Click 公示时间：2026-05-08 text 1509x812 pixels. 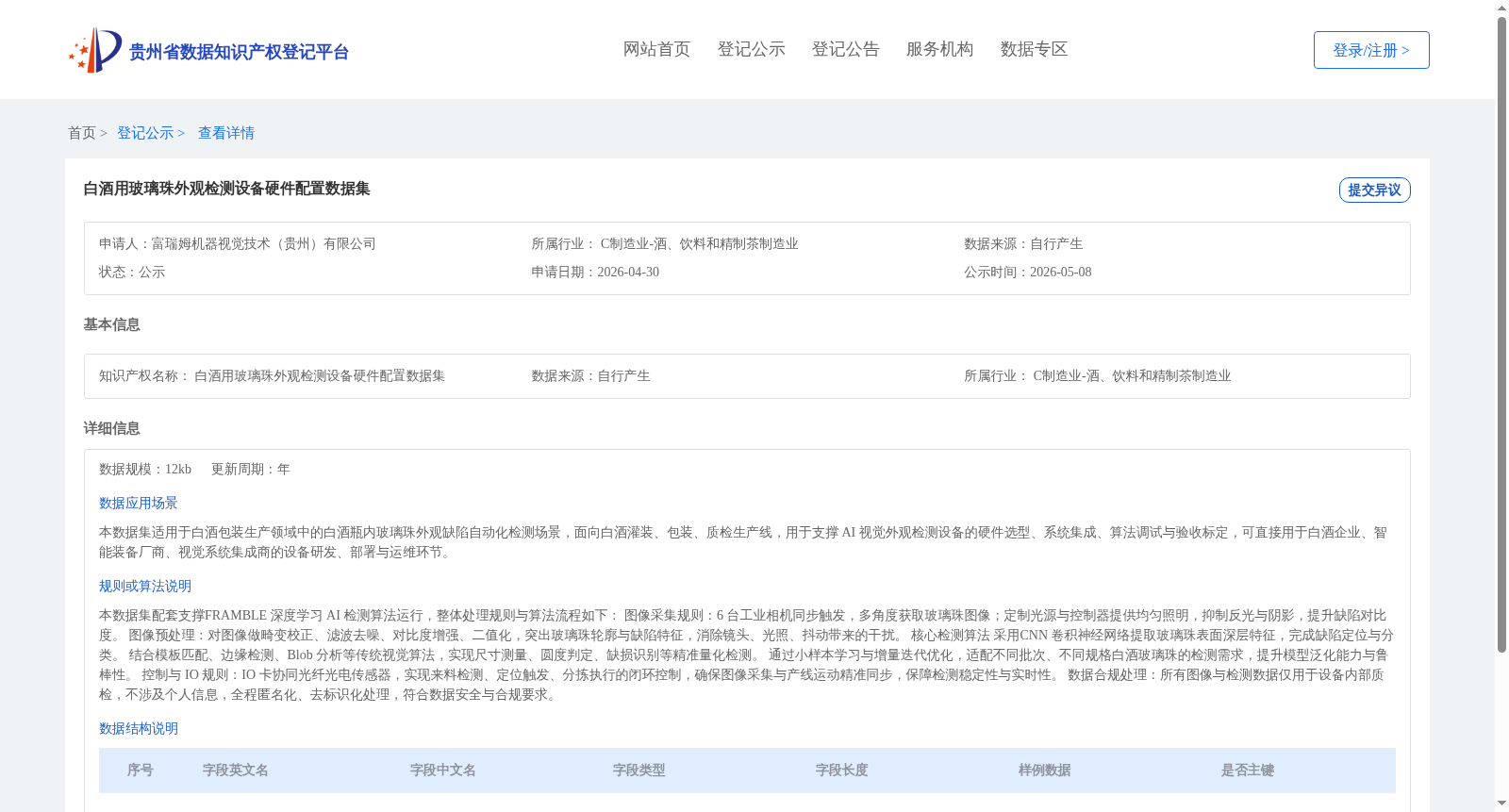(1028, 272)
